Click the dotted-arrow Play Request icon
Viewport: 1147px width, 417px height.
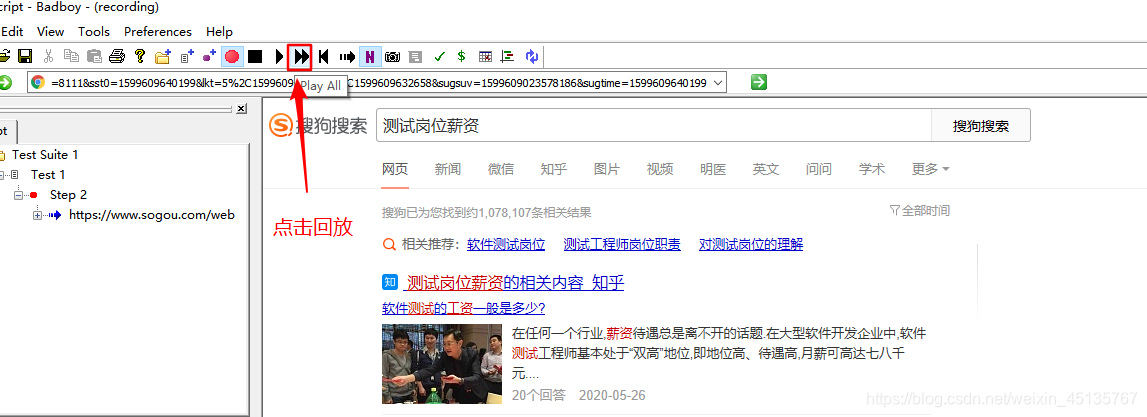pos(347,56)
